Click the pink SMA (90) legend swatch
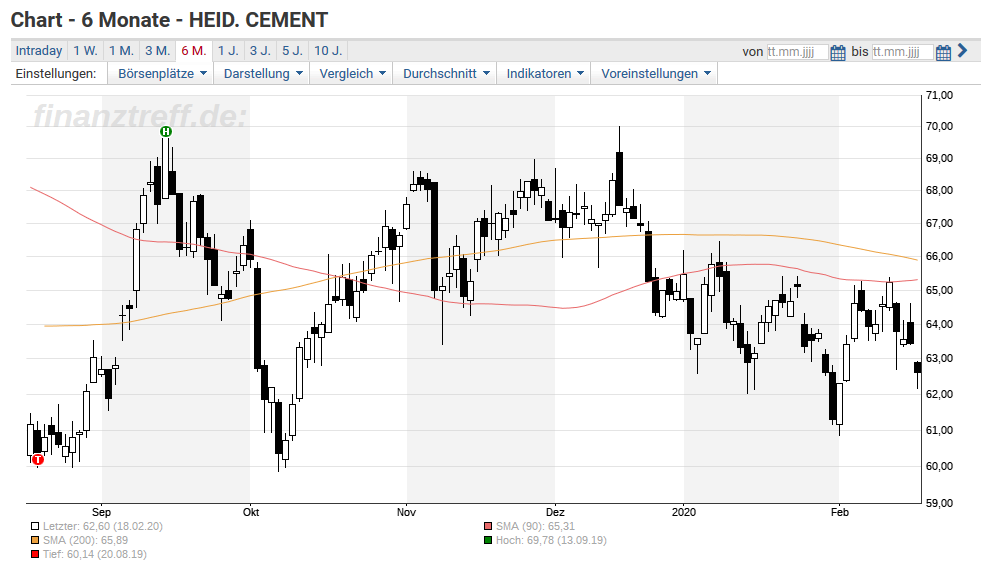 click(x=488, y=526)
